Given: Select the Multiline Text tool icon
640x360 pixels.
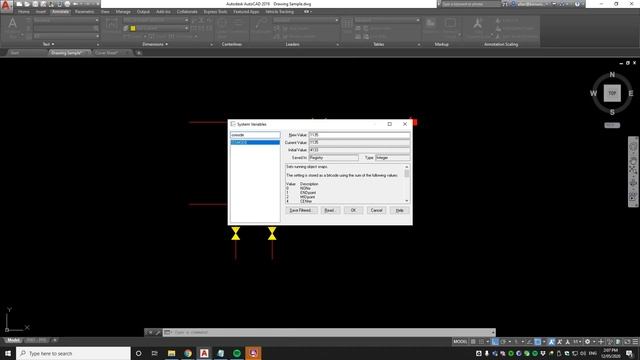Looking at the screenshot, I should 13,24.
